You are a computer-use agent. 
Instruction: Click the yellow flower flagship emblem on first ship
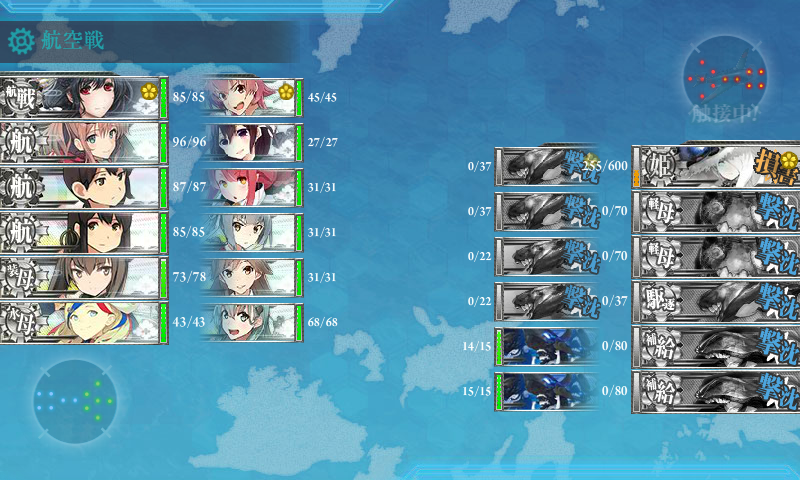148,92
